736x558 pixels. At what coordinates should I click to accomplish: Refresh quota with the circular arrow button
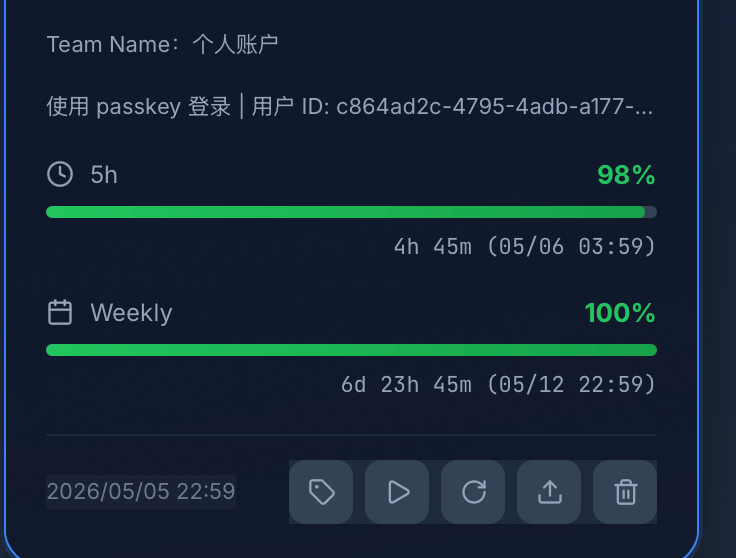pos(473,492)
